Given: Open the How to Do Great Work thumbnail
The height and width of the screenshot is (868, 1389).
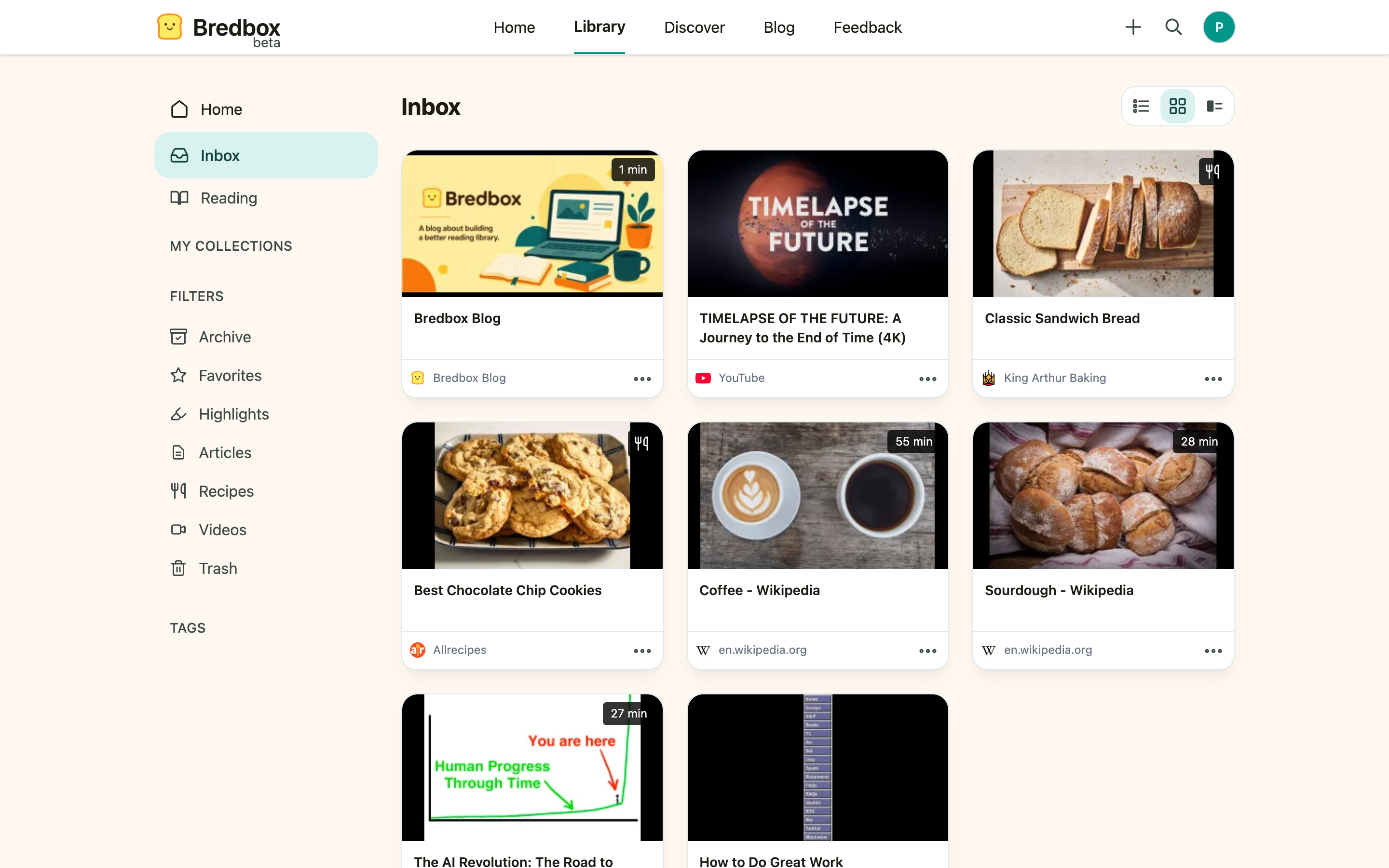Looking at the screenshot, I should 817,768.
